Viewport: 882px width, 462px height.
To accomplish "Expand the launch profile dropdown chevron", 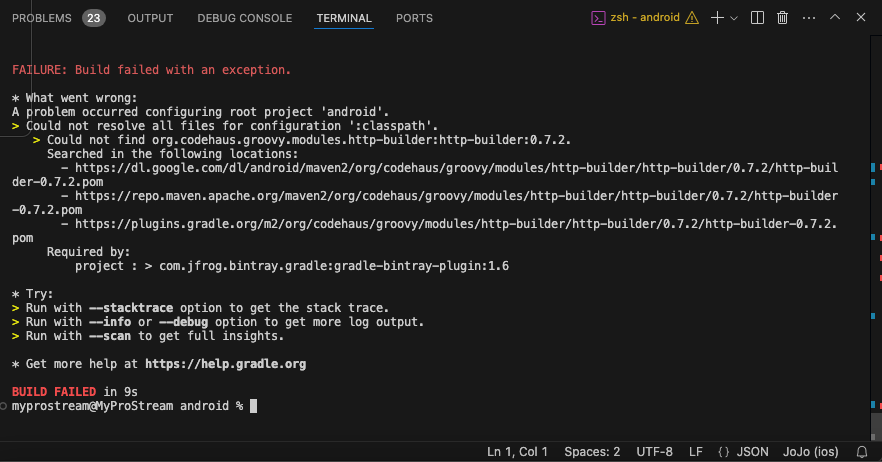I will (x=734, y=18).
